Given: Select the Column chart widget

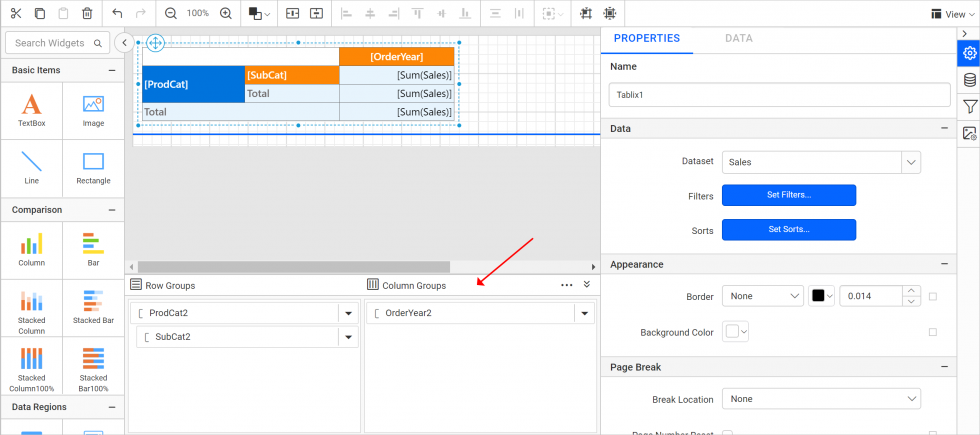Looking at the screenshot, I should click(31, 250).
